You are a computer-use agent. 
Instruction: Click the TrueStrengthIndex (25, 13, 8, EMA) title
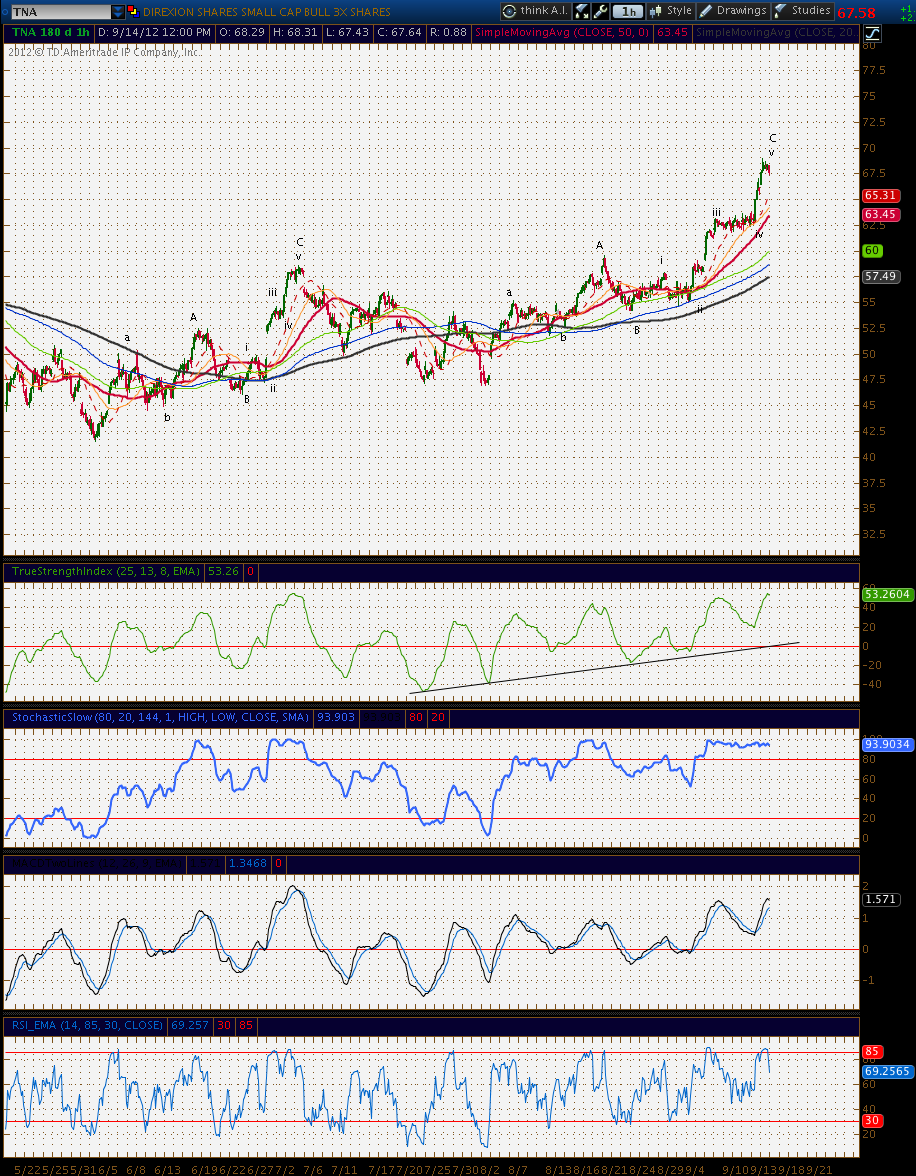(x=105, y=572)
